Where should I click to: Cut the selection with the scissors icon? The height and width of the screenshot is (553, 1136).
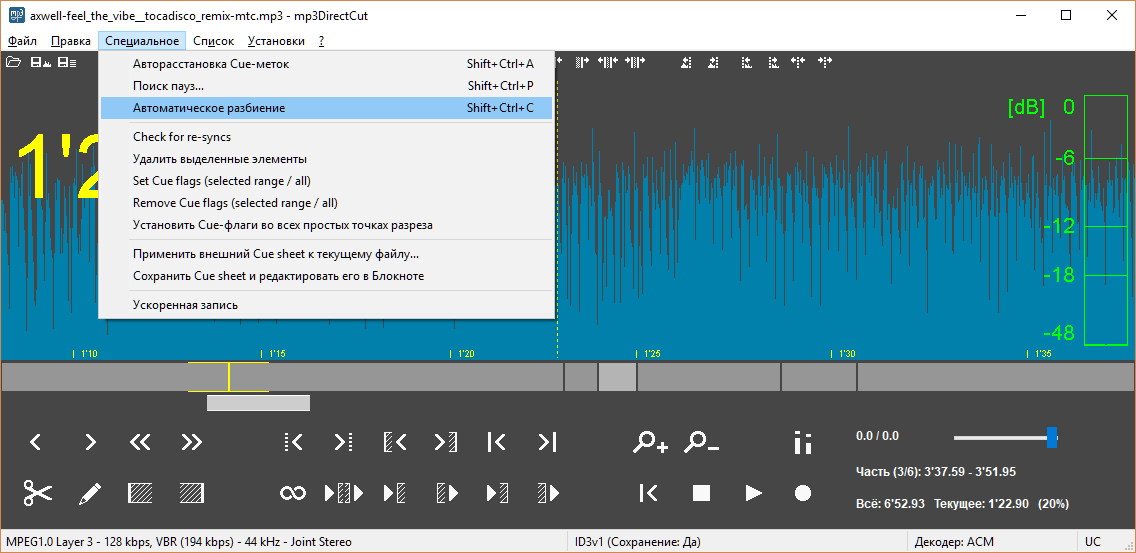38,493
